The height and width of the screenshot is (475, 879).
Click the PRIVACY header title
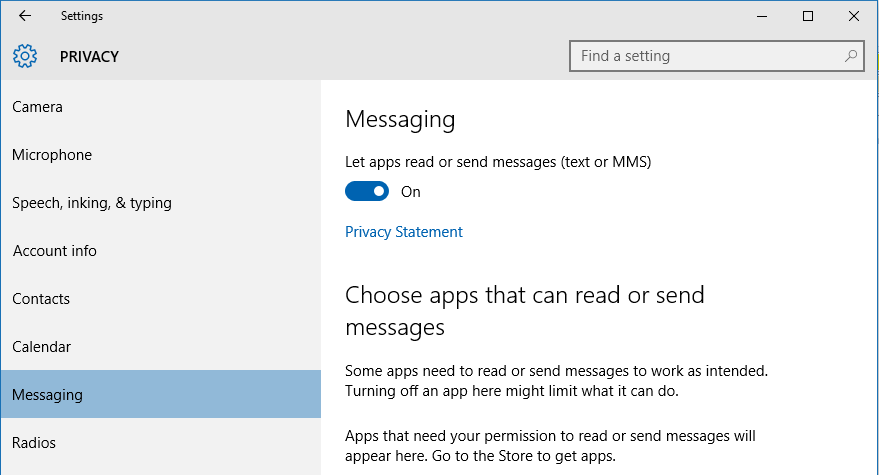(89, 57)
